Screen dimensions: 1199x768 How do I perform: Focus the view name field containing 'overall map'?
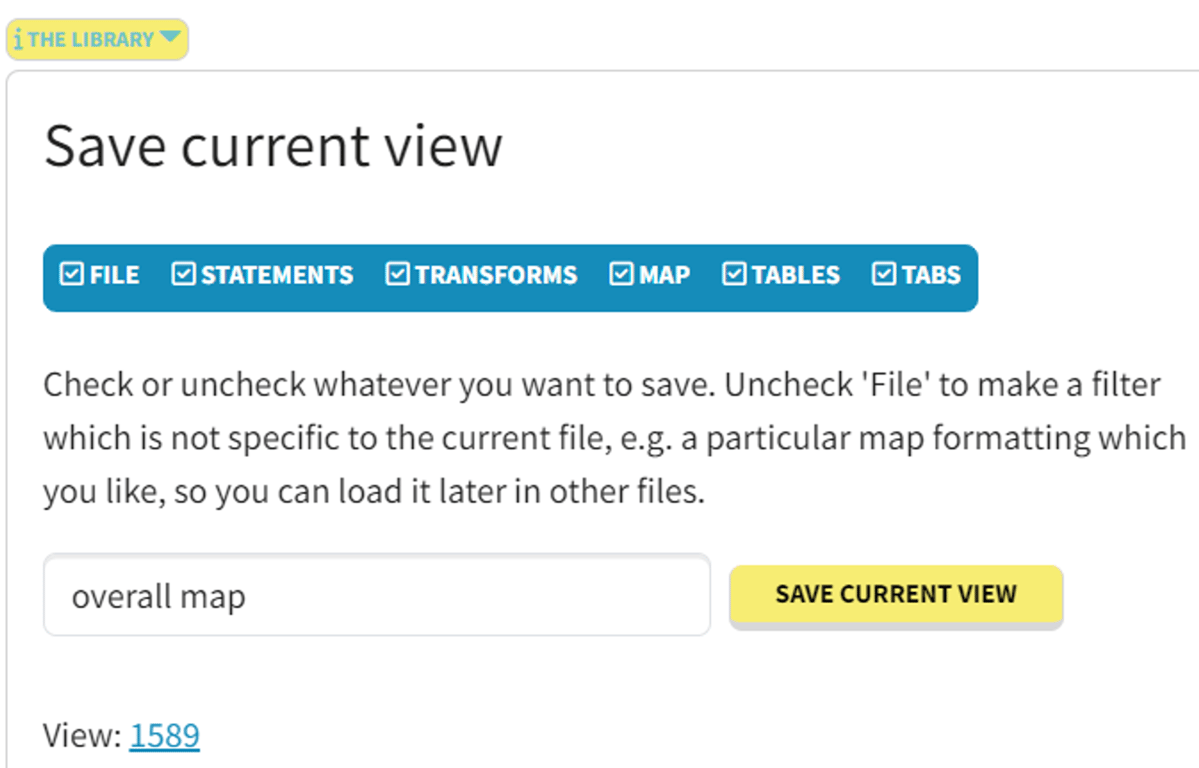[377, 595]
